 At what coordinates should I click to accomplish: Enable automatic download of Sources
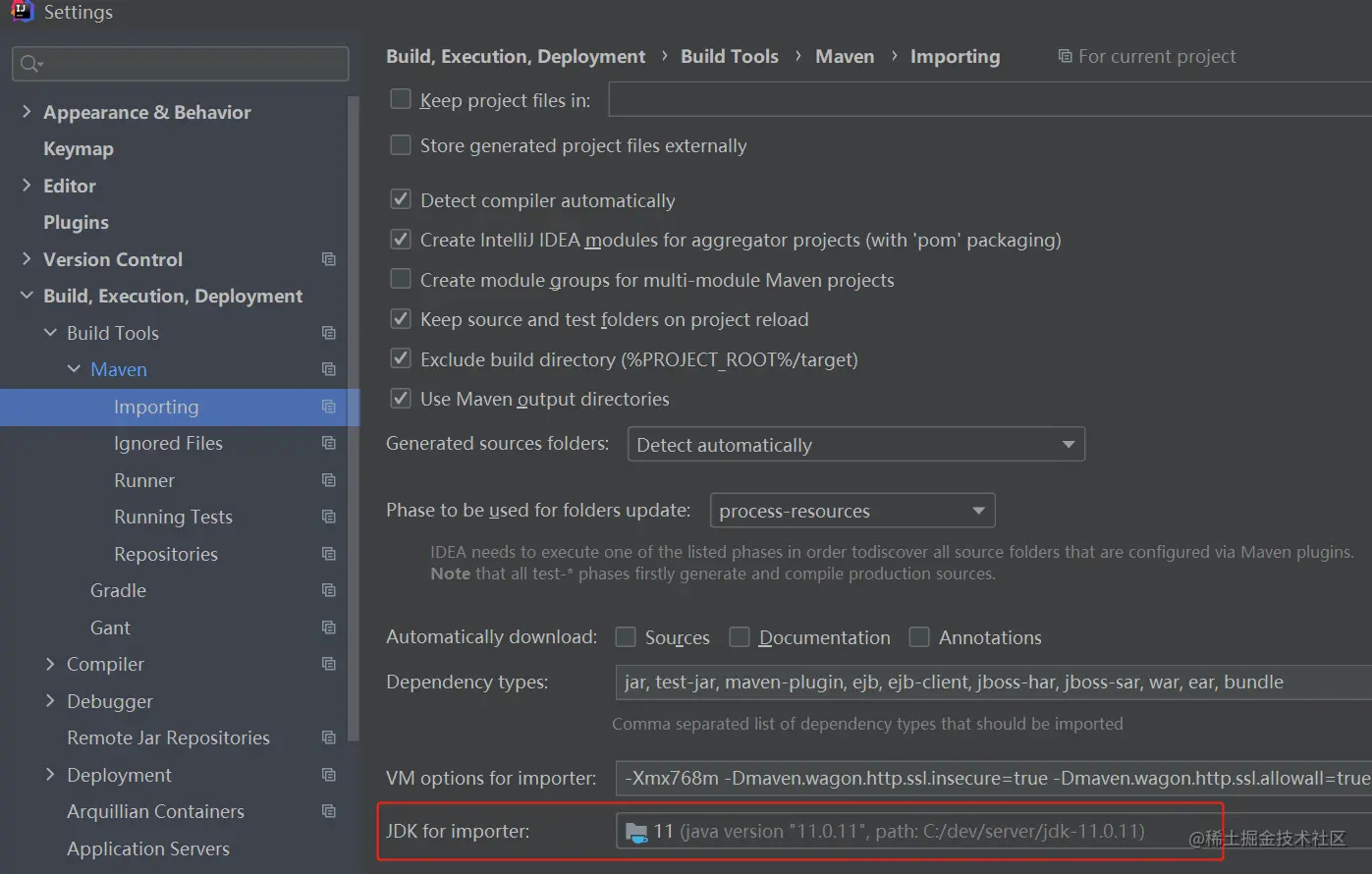pyautogui.click(x=626, y=637)
